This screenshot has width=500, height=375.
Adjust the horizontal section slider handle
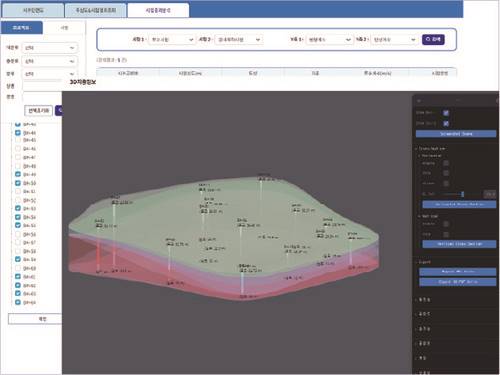tap(462, 194)
